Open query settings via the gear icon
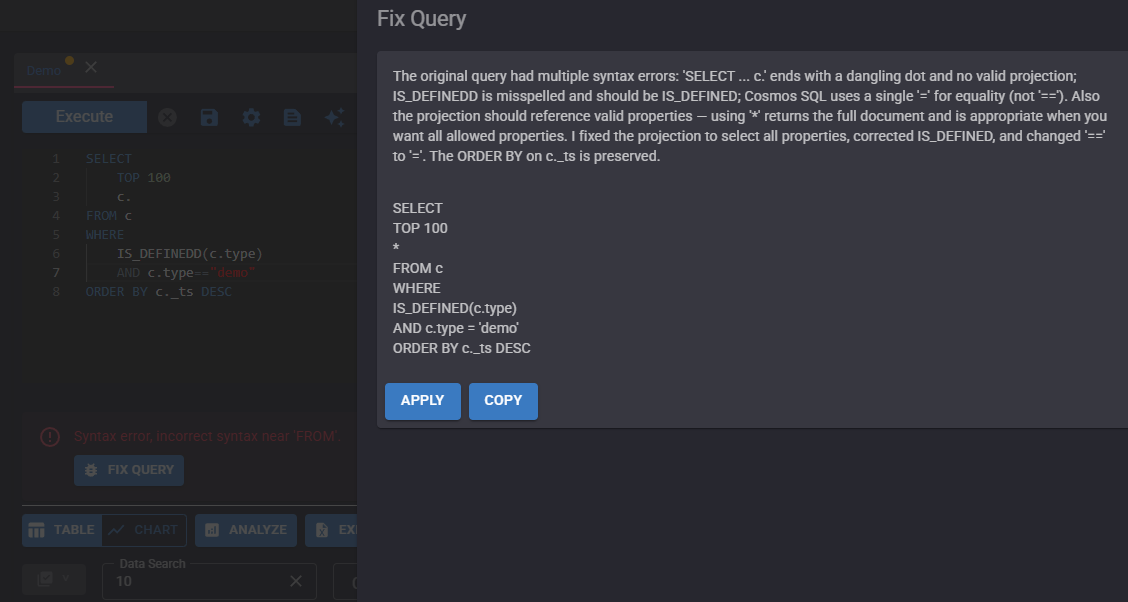The width and height of the screenshot is (1128, 602). [250, 117]
